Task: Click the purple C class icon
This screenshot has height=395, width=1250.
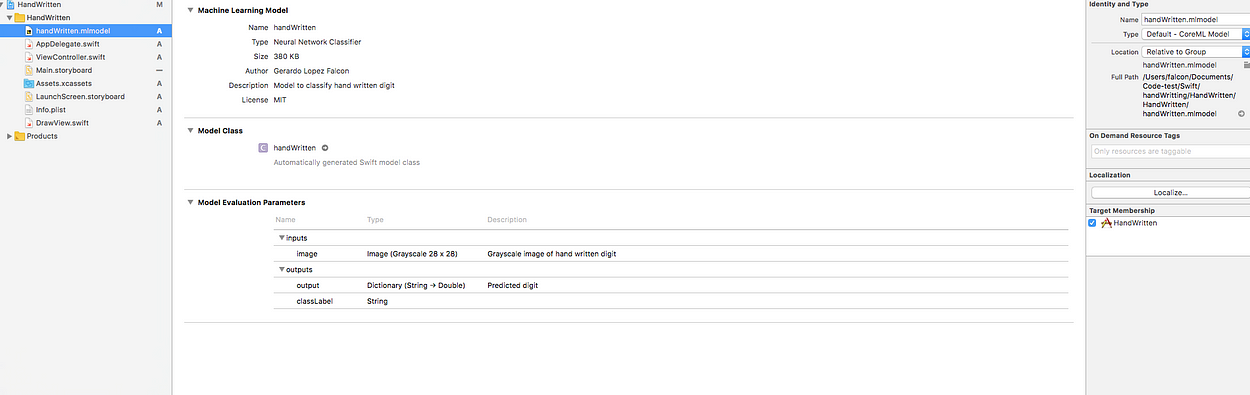Action: coord(263,148)
